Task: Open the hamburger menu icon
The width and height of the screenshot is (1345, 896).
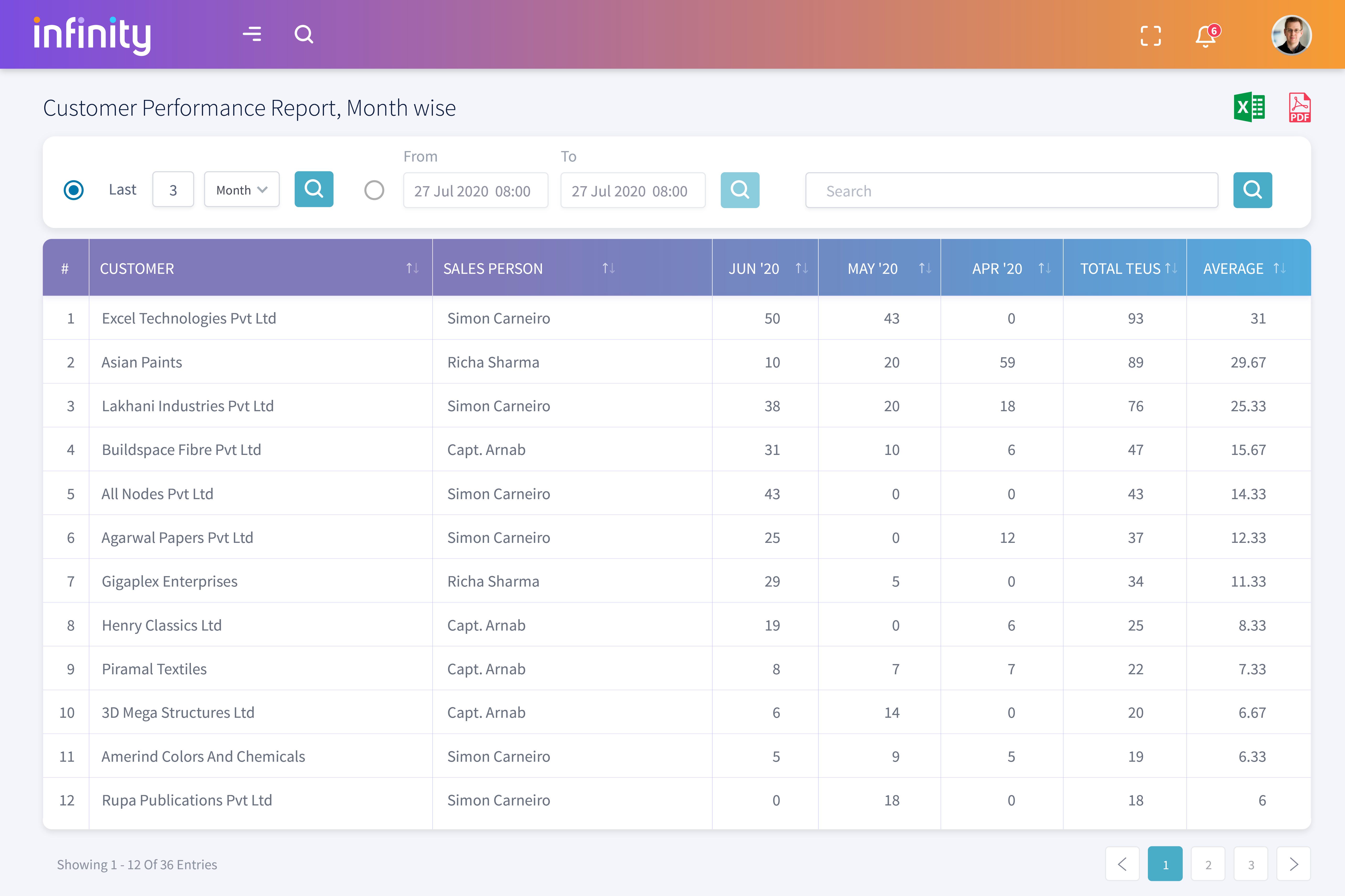Action: click(x=252, y=34)
